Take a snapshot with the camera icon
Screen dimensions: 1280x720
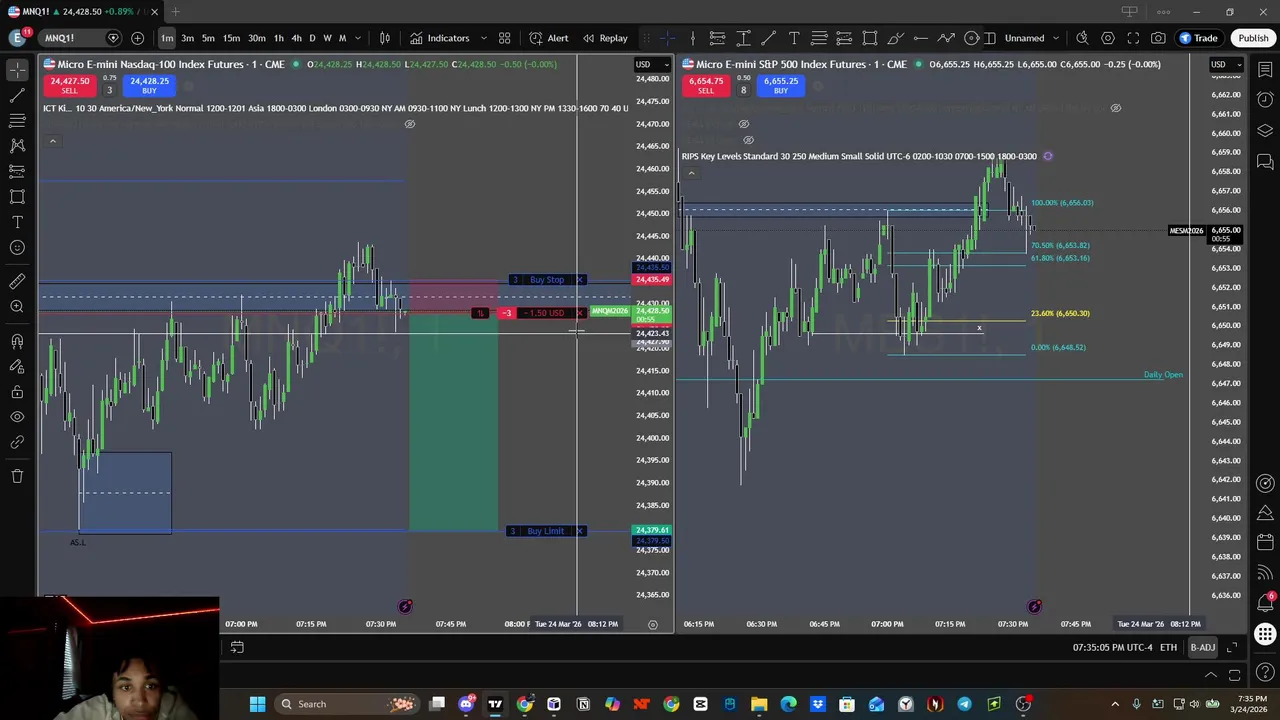1158,38
